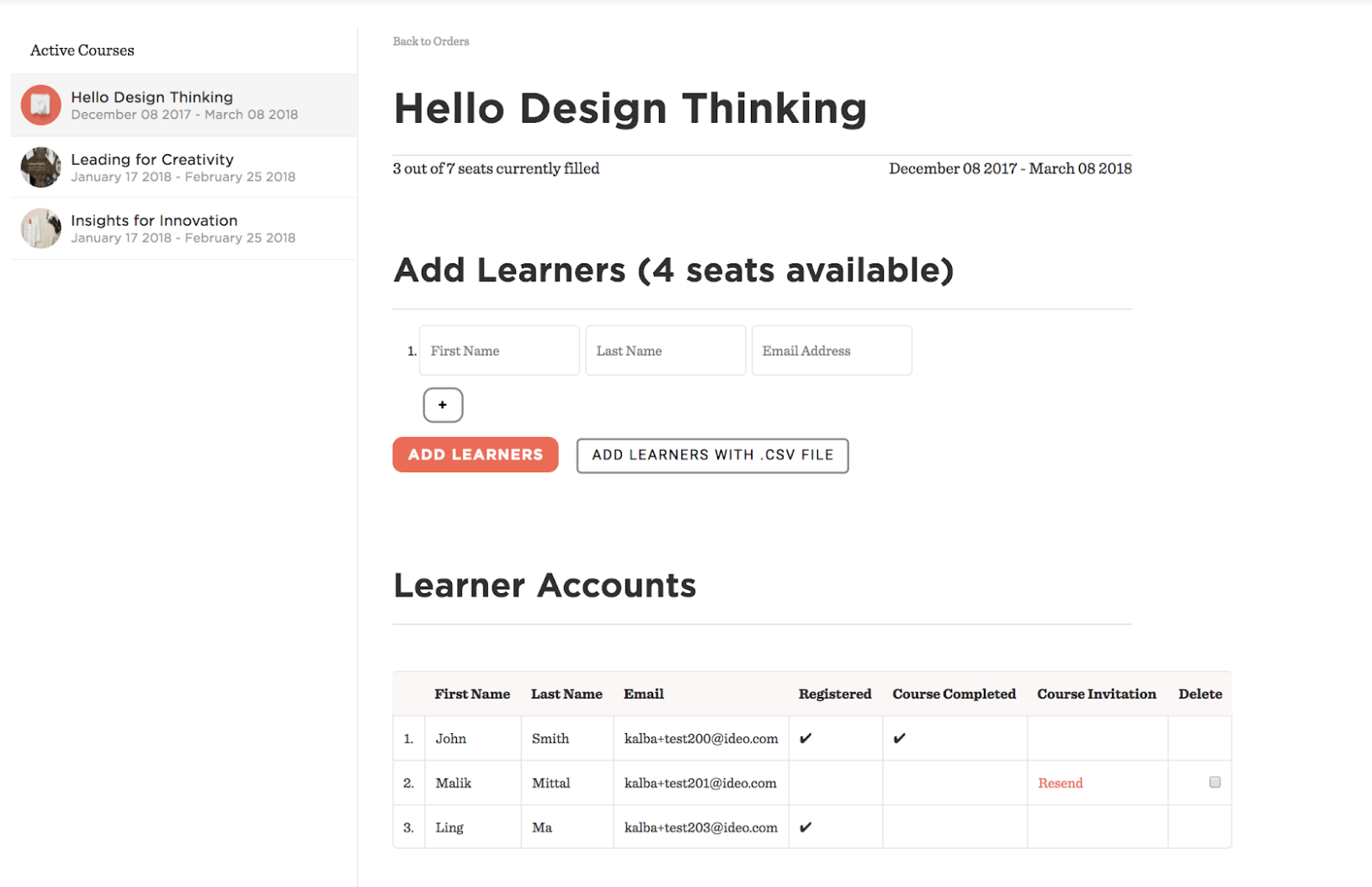This screenshot has height=887, width=1372.
Task: Click email kalba+test201@ideo.com
Action: coord(700,783)
